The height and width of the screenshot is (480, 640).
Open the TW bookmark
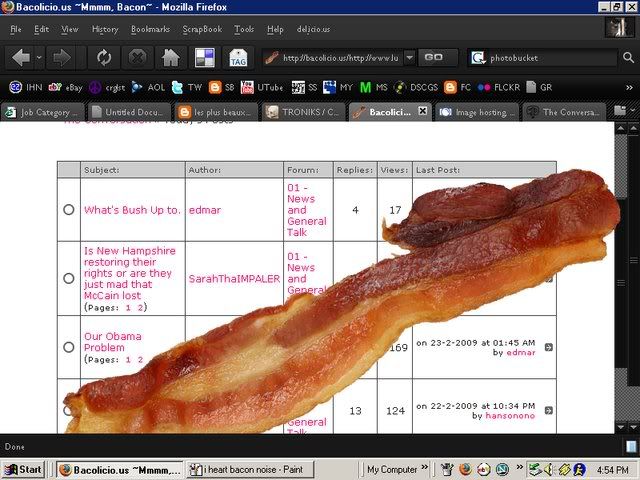[187, 87]
